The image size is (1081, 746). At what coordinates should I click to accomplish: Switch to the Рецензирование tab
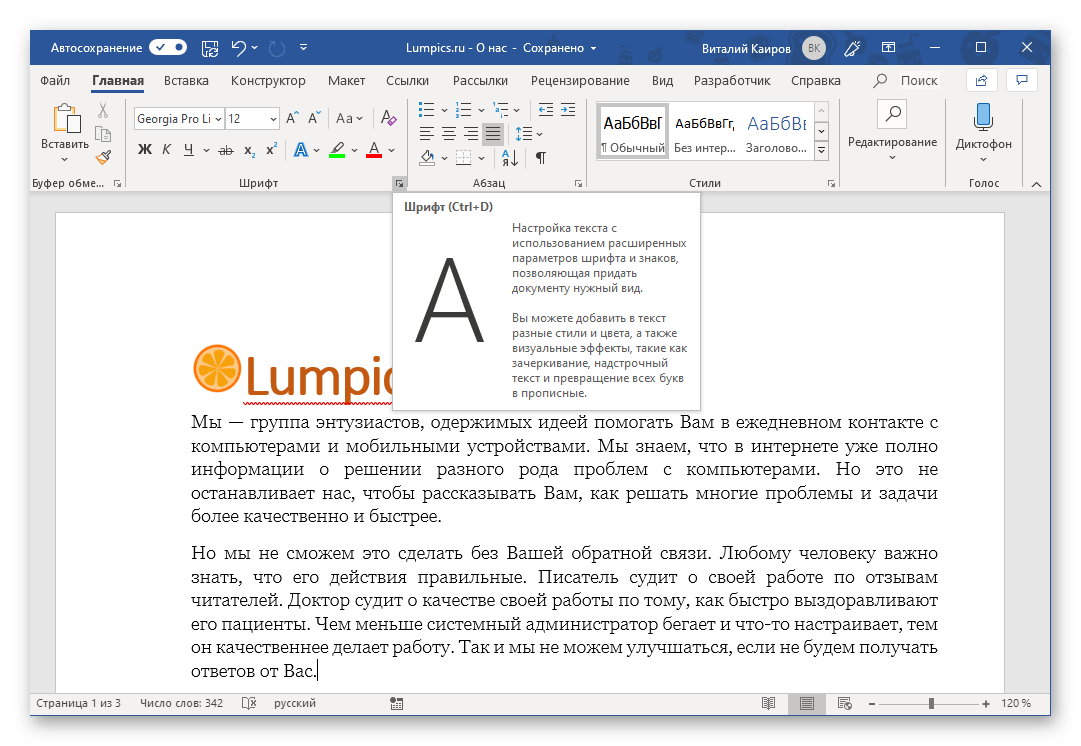tap(580, 80)
